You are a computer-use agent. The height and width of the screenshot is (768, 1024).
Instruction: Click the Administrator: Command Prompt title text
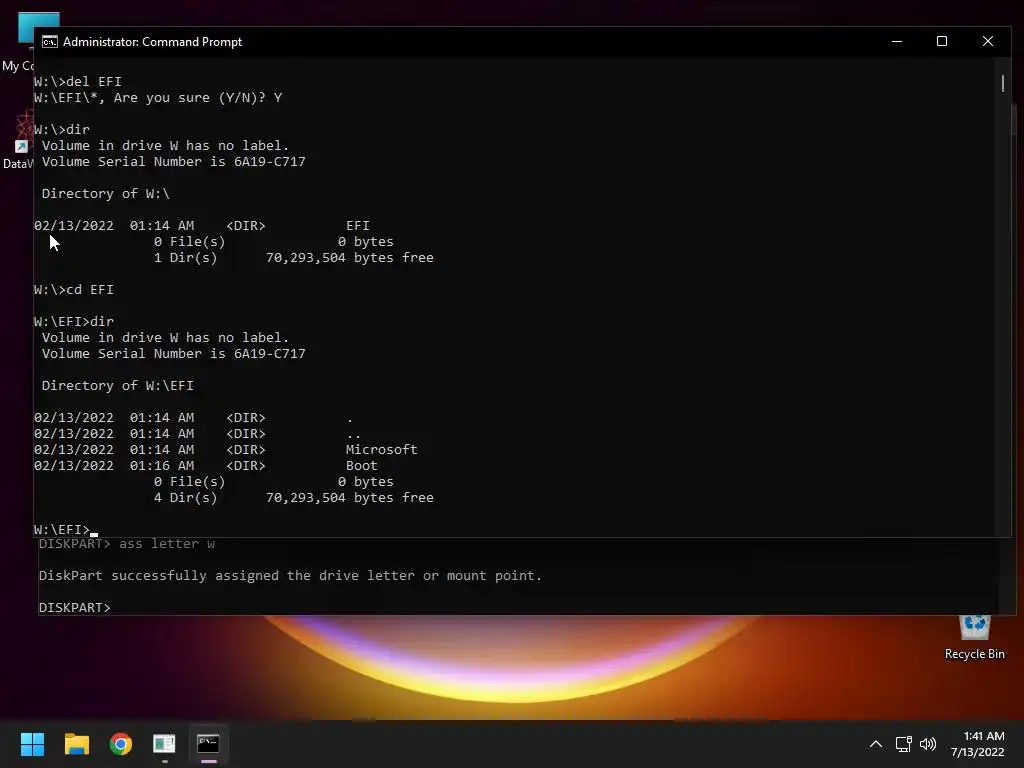coord(152,42)
